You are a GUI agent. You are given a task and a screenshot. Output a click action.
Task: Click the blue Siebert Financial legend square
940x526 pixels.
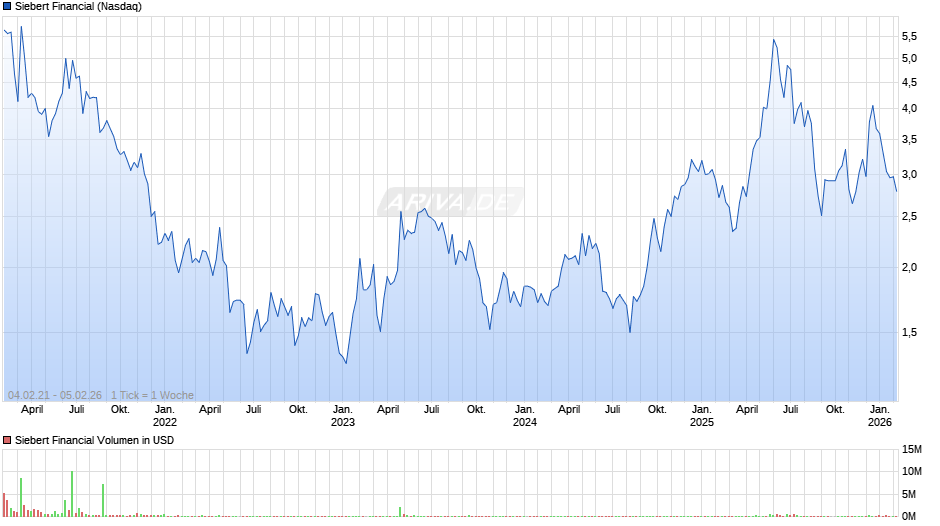point(7,7)
